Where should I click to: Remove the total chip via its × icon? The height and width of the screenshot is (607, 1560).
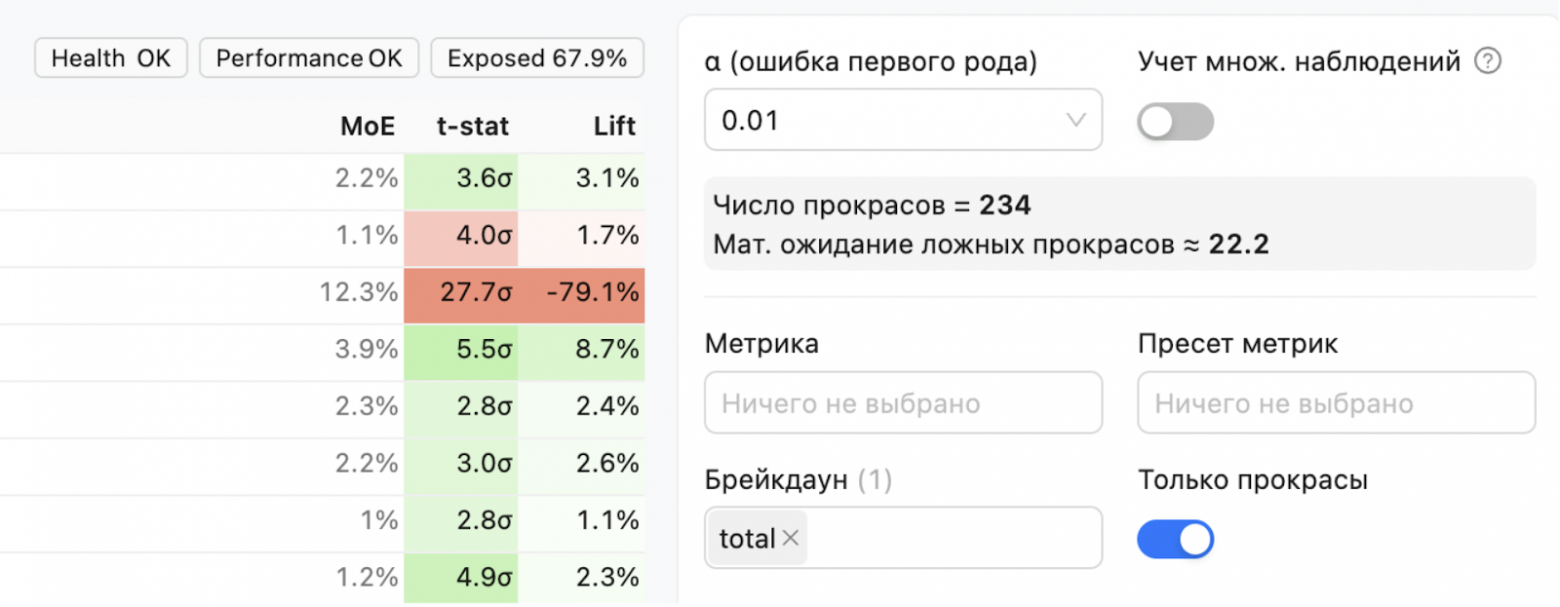tap(790, 538)
